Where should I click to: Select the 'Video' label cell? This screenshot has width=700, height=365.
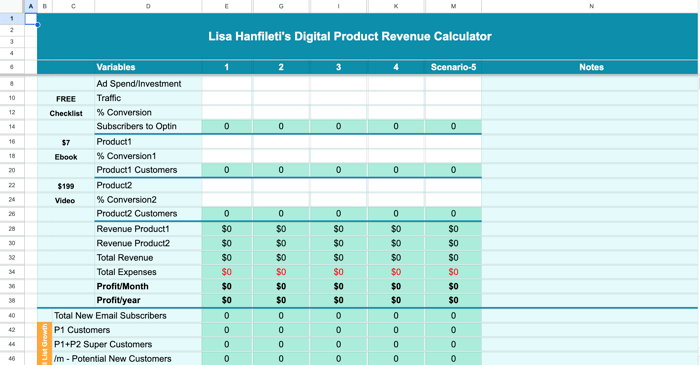[x=66, y=201]
